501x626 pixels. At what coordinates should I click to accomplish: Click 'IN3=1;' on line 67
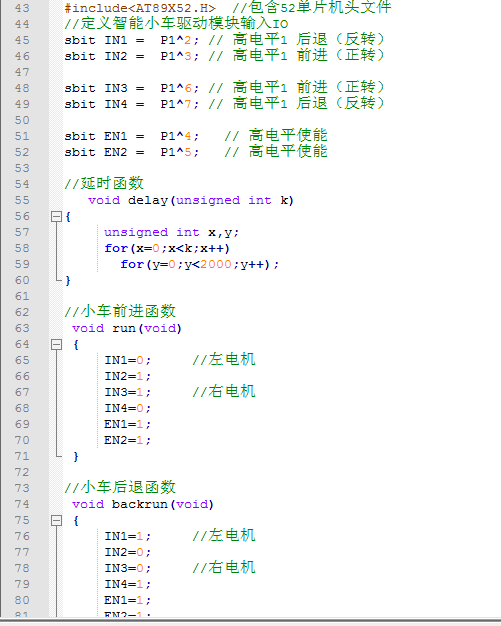(127, 392)
